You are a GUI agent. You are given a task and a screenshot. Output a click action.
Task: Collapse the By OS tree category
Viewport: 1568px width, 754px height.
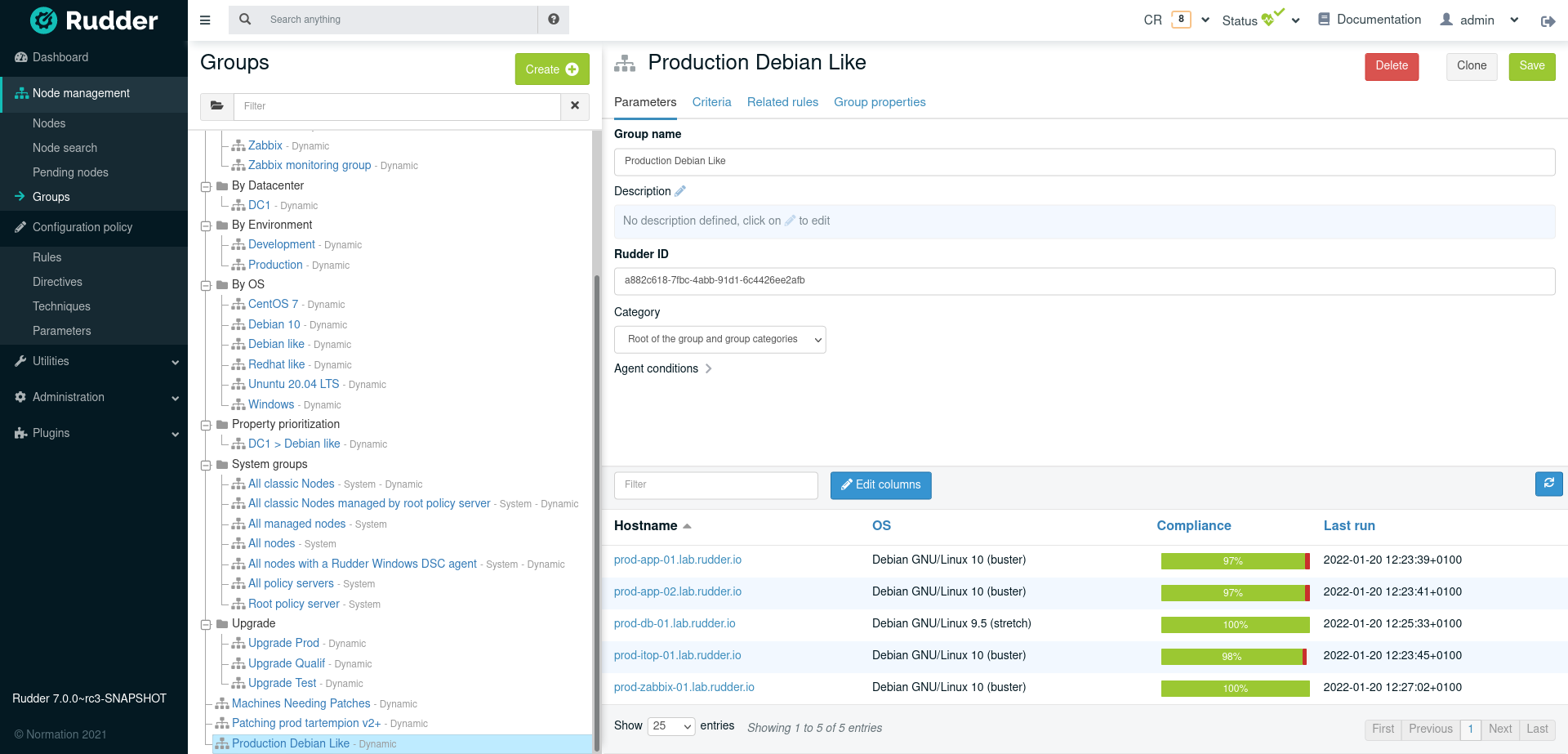point(206,285)
